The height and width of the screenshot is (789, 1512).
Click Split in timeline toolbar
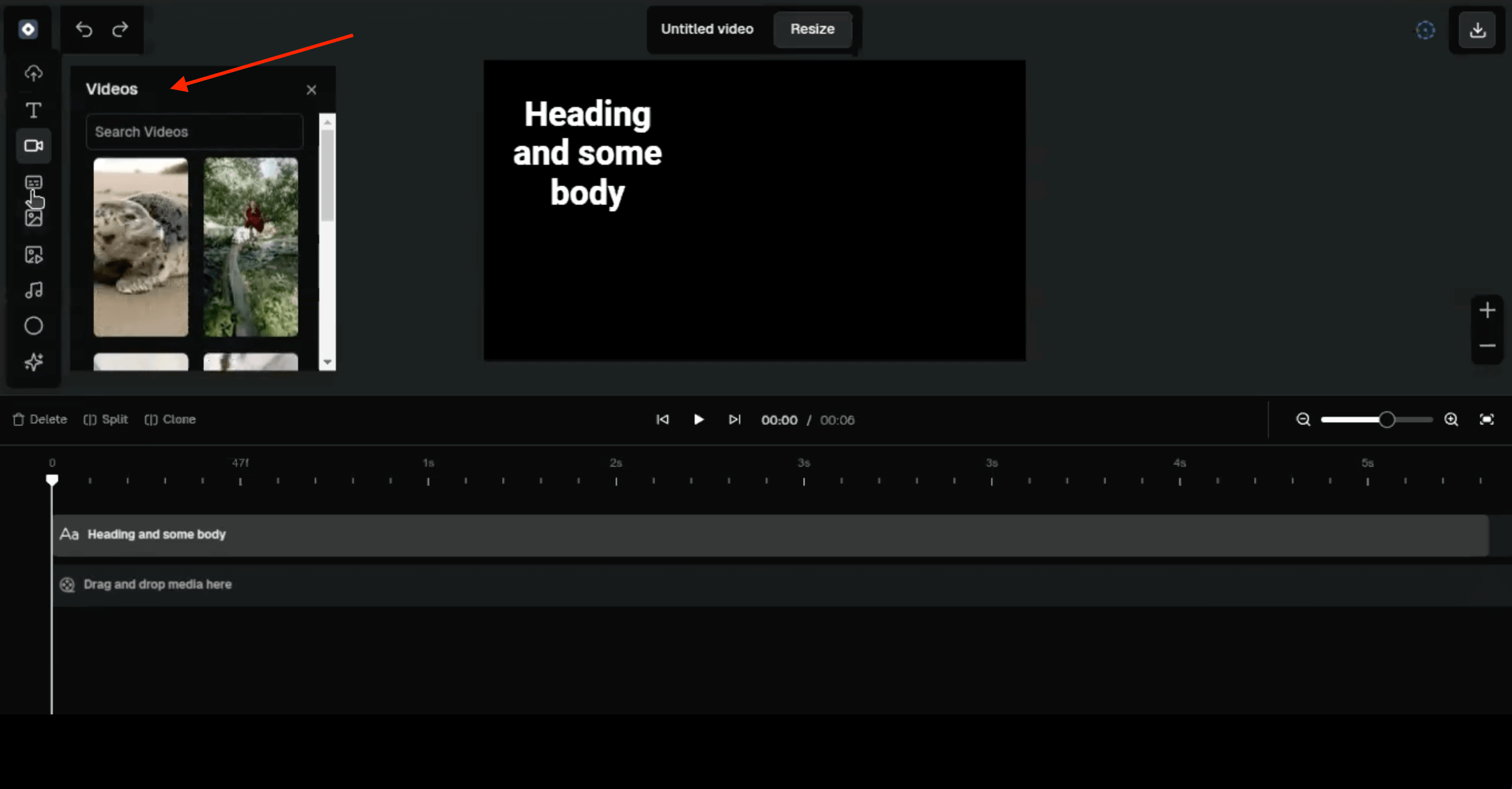[x=106, y=419]
